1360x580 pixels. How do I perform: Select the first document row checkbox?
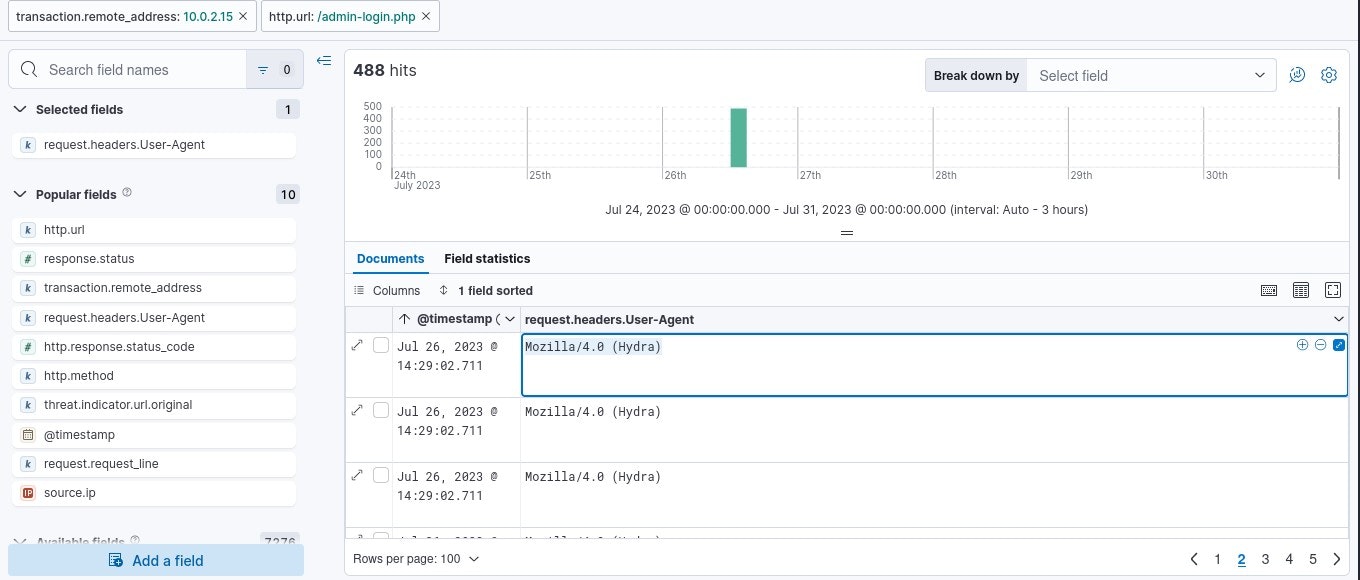point(381,345)
